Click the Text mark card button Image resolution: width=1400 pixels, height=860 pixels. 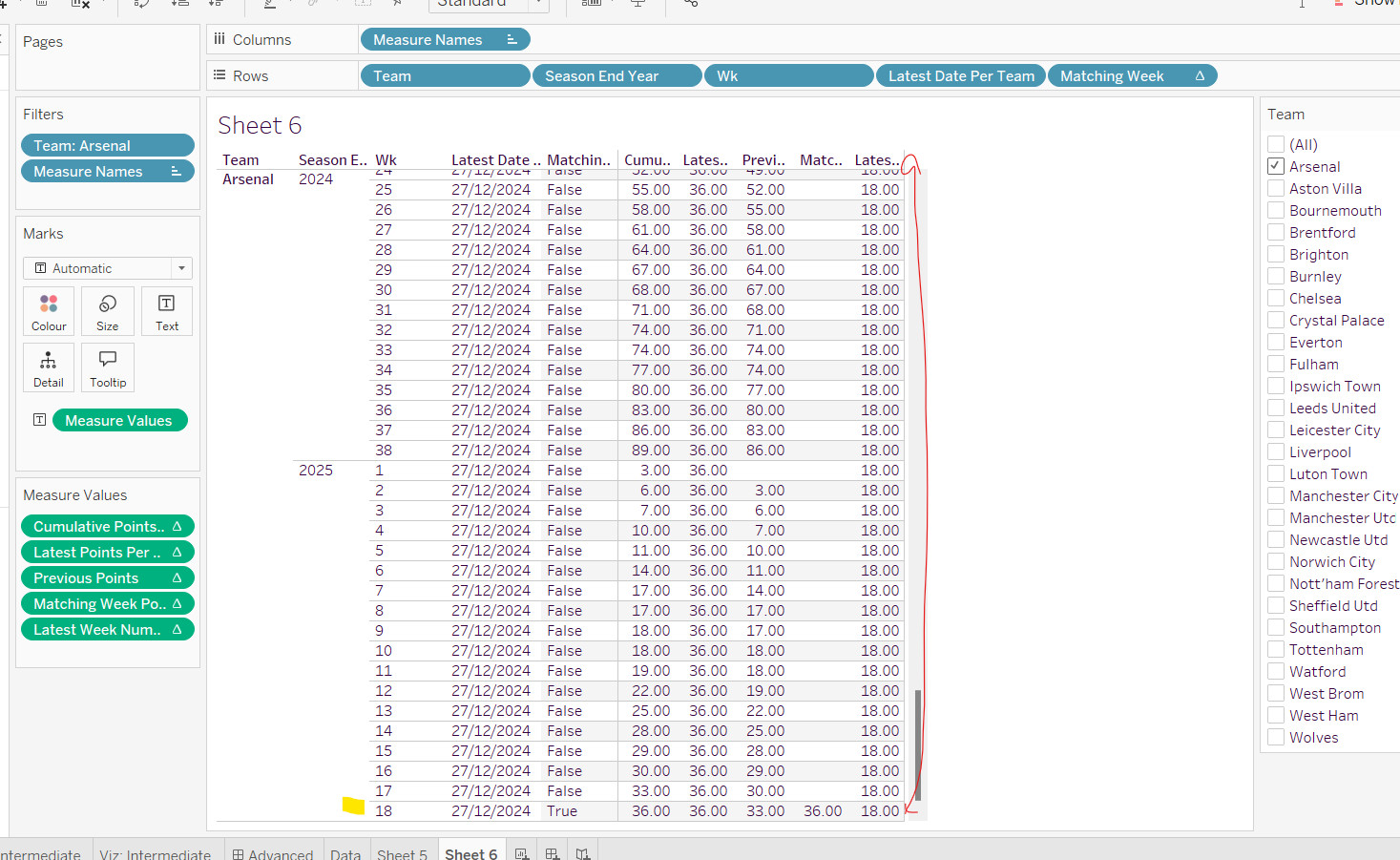click(167, 311)
